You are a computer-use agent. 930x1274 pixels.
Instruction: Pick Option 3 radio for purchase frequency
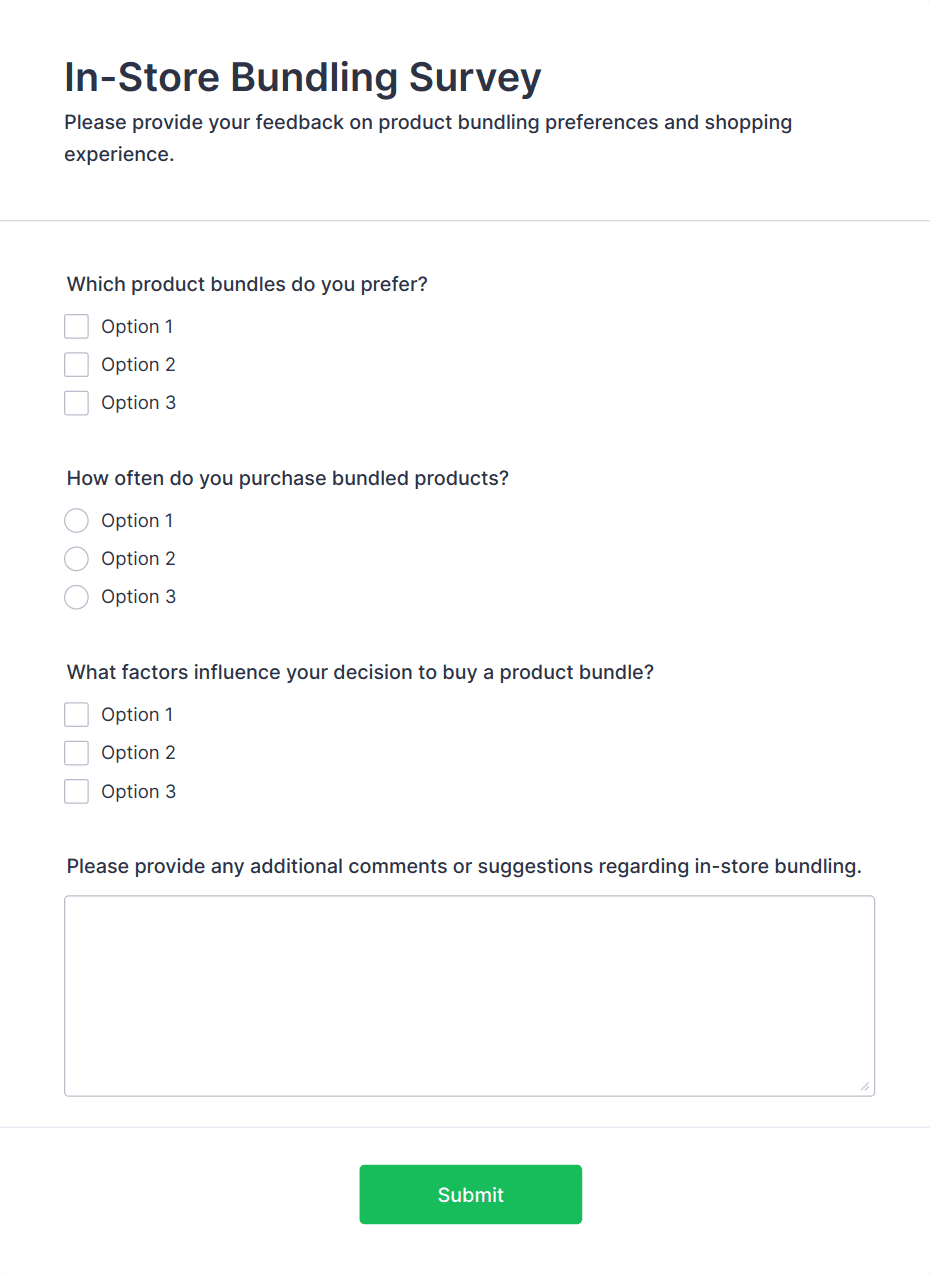(76, 597)
